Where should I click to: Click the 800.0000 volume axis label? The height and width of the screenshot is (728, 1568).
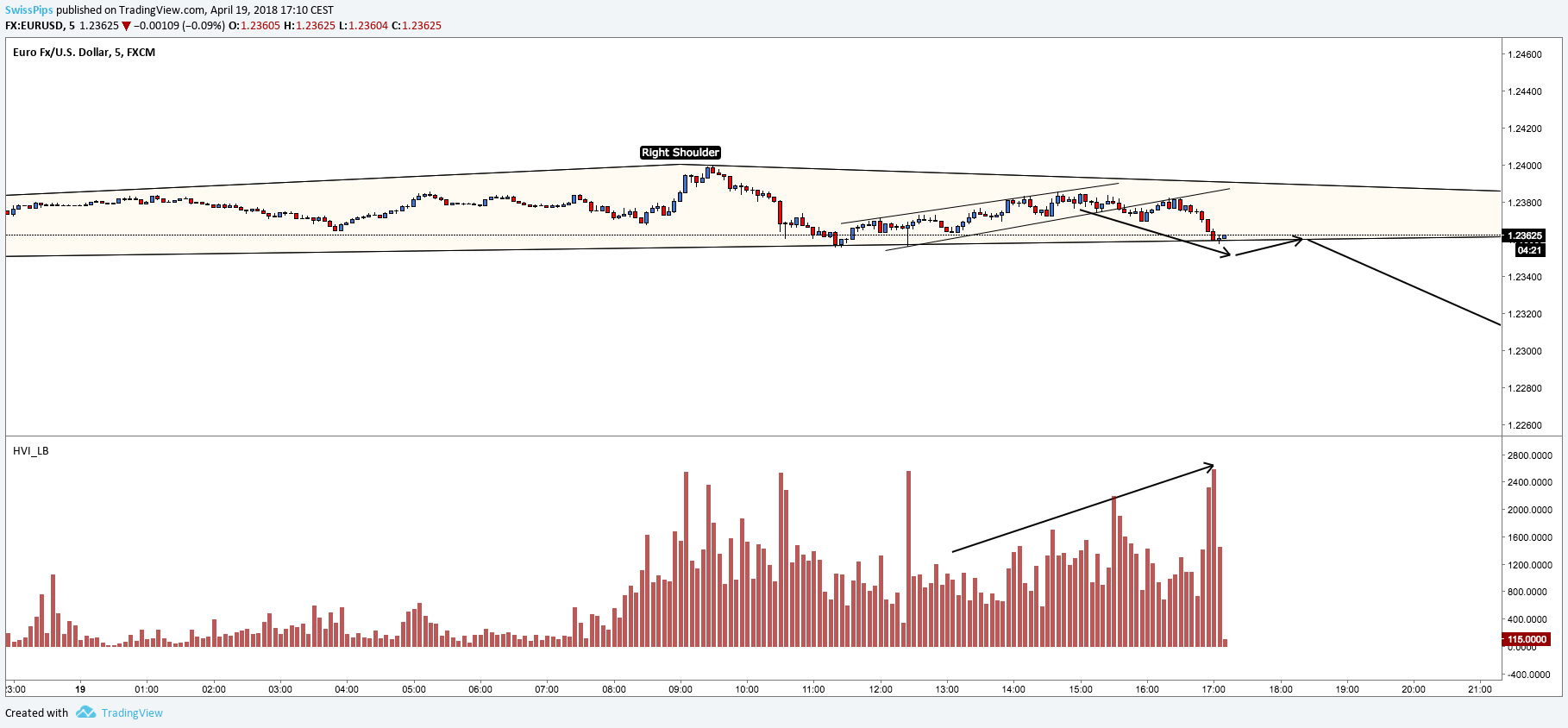1527,592
